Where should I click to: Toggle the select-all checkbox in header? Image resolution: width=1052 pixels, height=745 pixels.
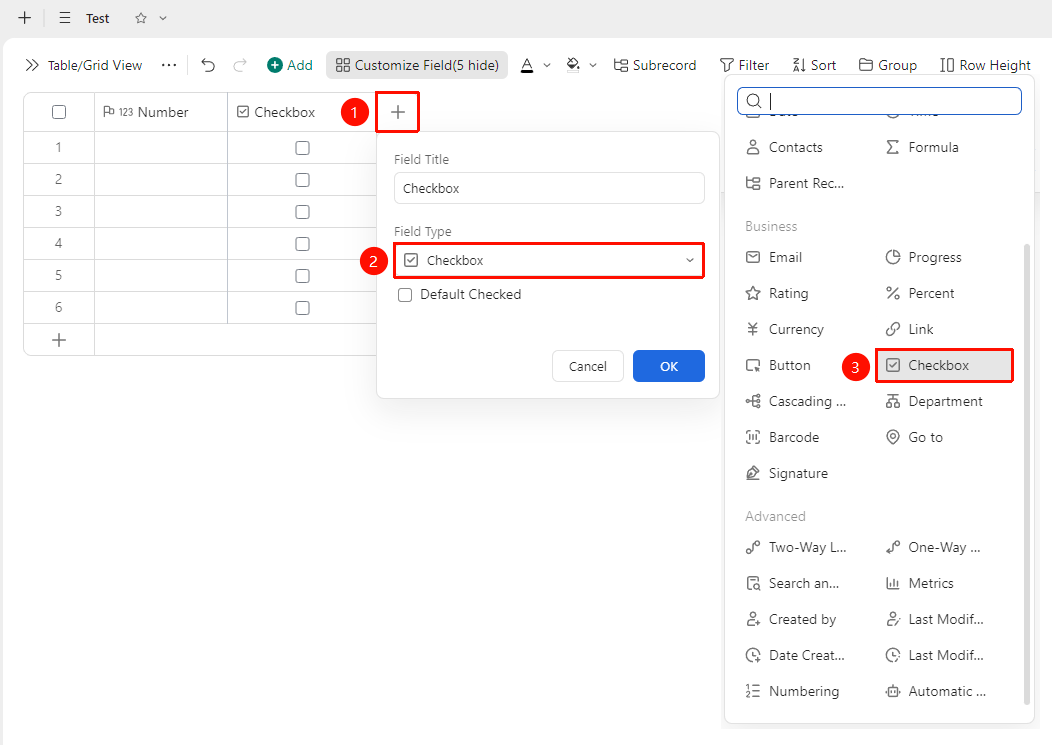coord(59,112)
